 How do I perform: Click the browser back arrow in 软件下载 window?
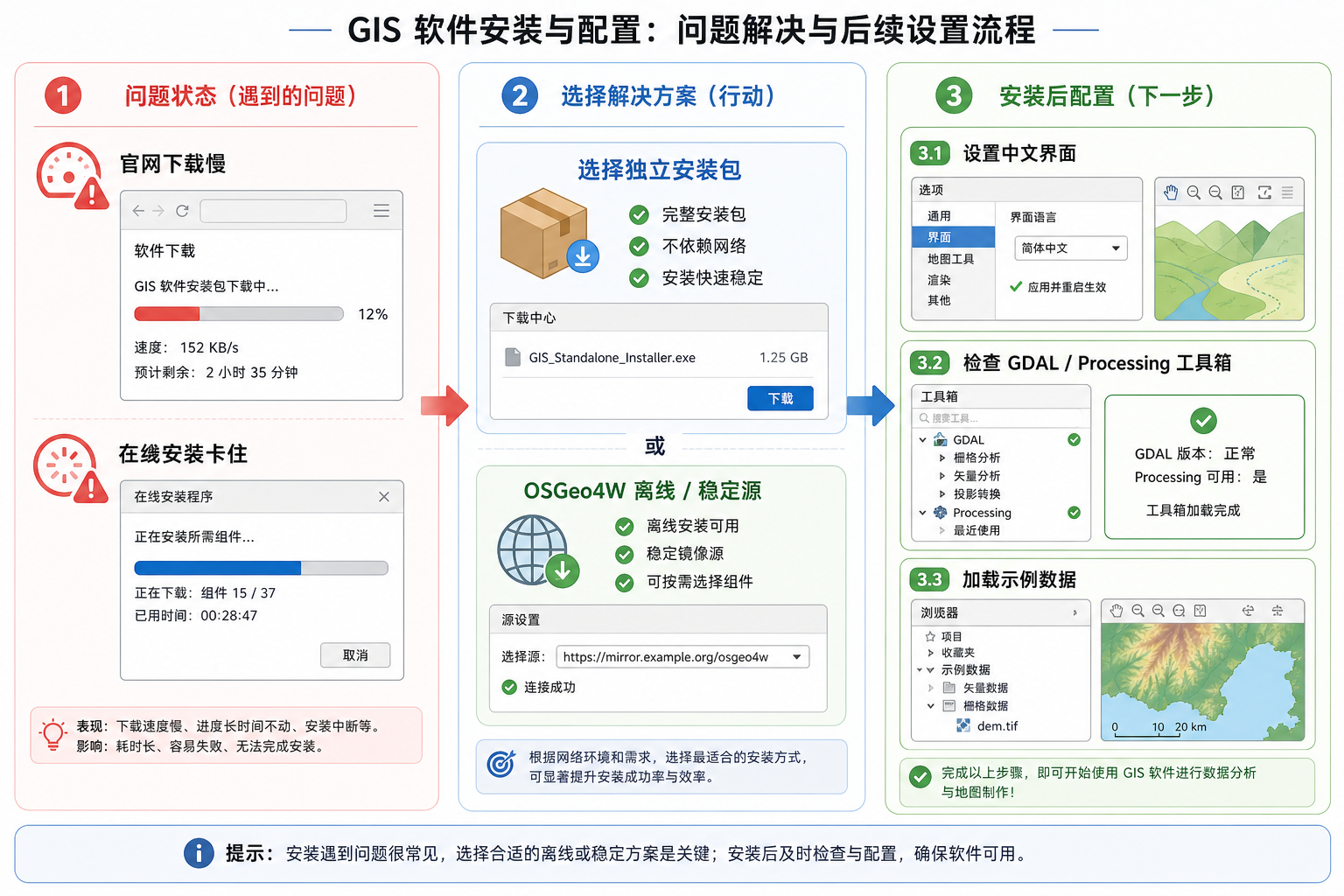pos(138,211)
